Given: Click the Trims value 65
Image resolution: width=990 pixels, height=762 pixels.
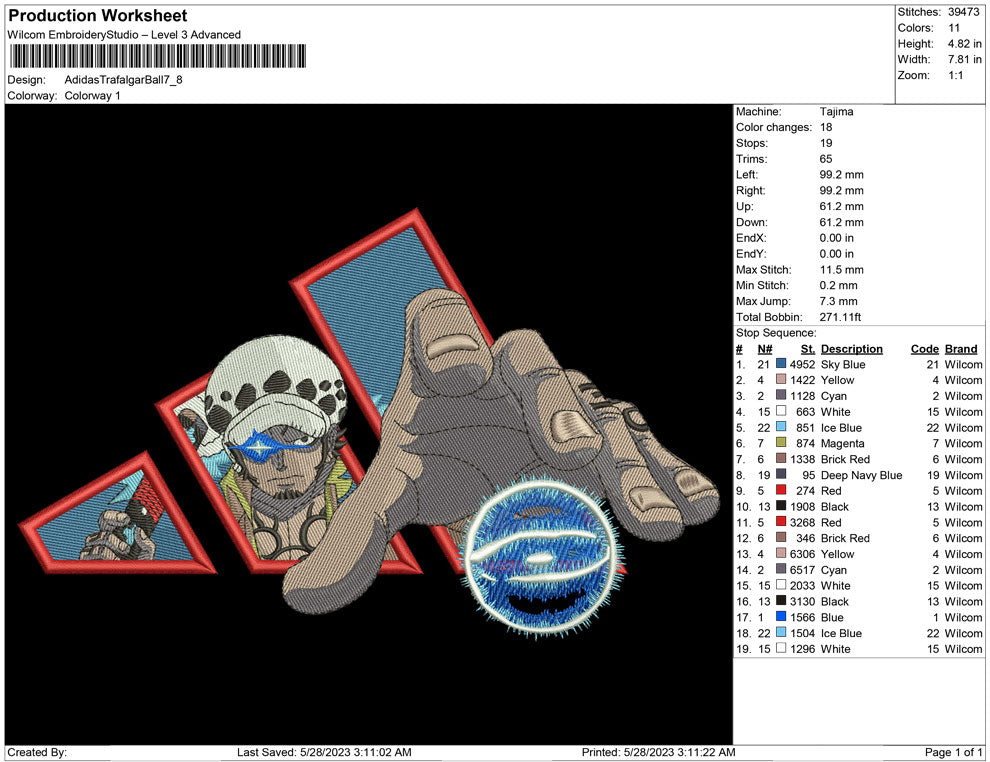Looking at the screenshot, I should click(x=826, y=159).
